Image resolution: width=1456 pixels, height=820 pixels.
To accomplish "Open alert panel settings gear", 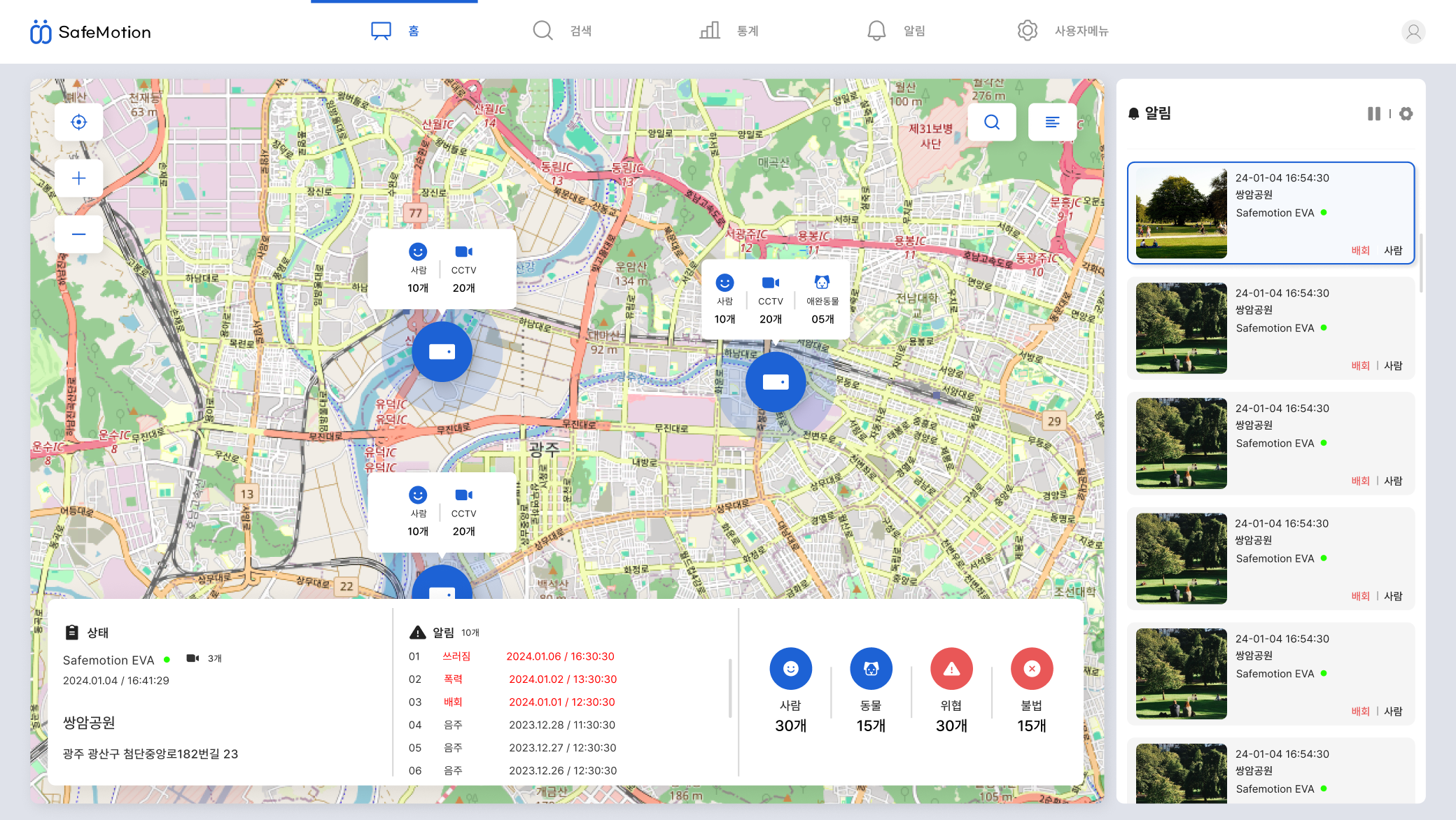I will [1406, 113].
